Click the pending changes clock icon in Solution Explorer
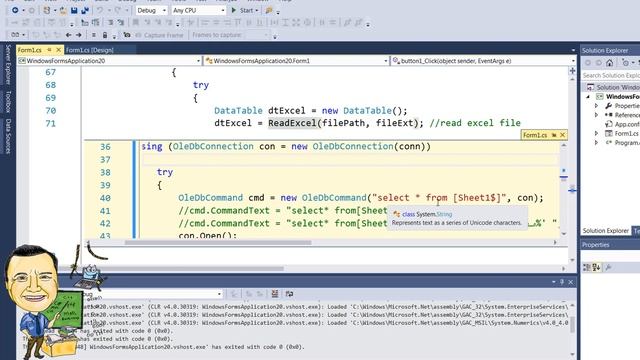 coord(625,63)
